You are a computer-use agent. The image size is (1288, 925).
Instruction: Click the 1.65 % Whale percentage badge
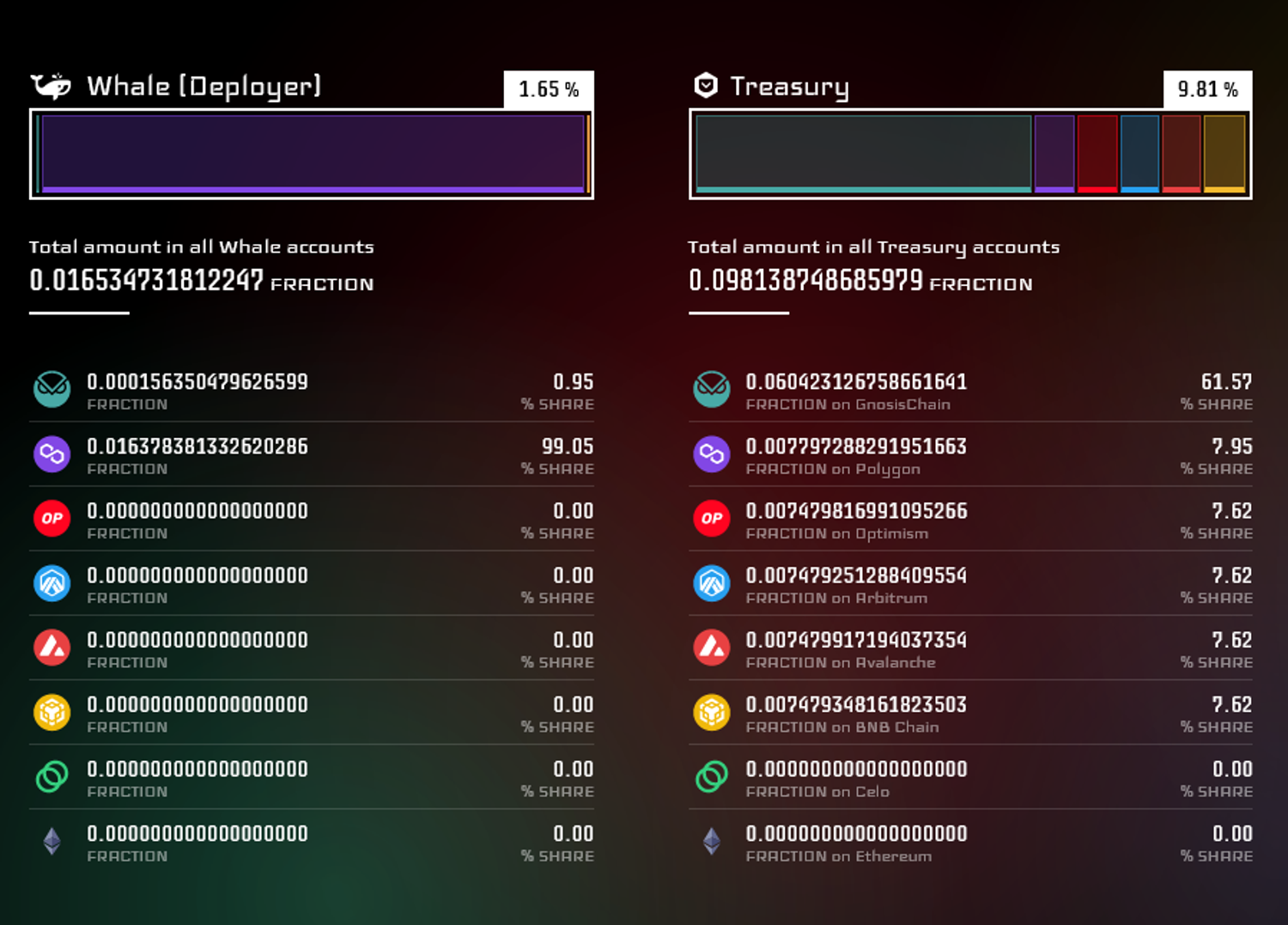point(549,89)
